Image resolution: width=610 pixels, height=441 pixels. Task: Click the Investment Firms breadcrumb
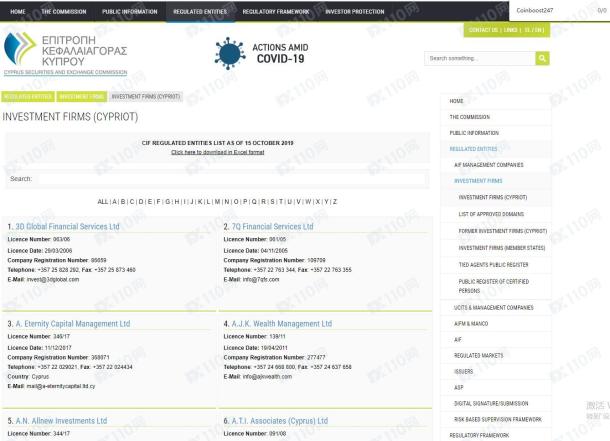coord(82,96)
